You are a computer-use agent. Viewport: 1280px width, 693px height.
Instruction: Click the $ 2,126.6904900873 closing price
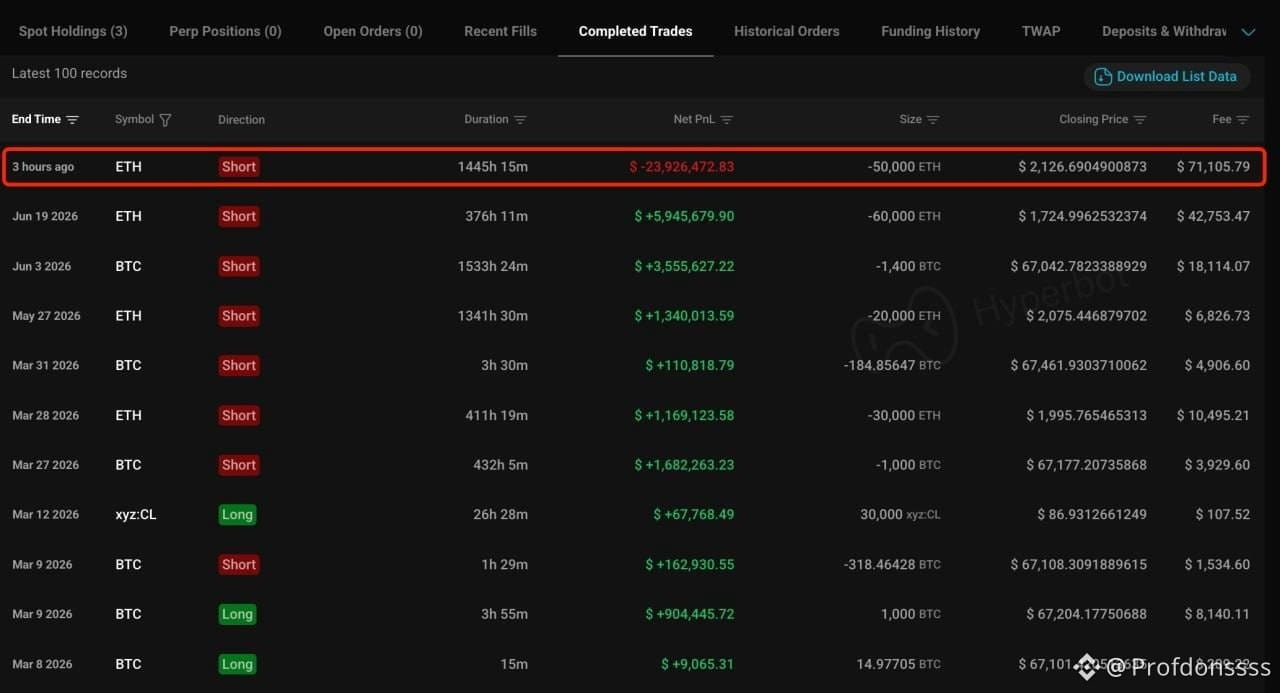click(1083, 167)
